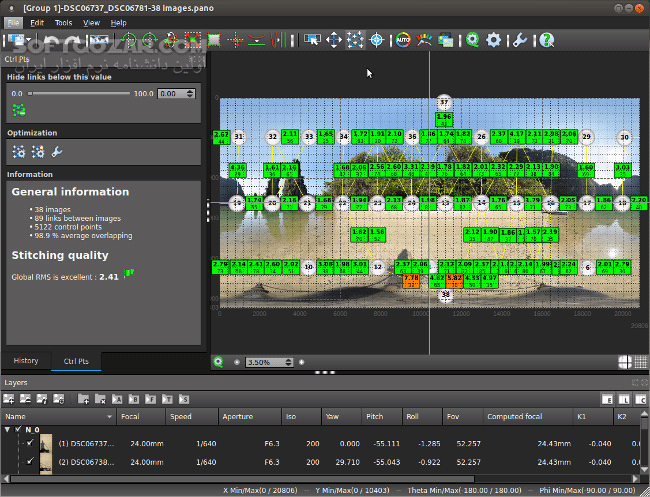Toggle the checkbox for image DSC06738
The width and height of the screenshot is (650, 497).
pyautogui.click(x=30, y=463)
